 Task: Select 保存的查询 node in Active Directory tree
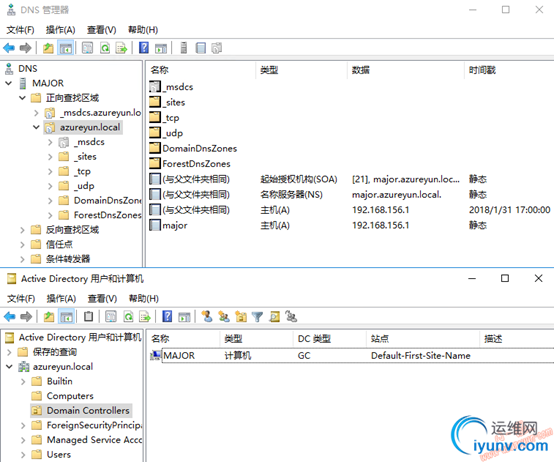(x=47, y=352)
